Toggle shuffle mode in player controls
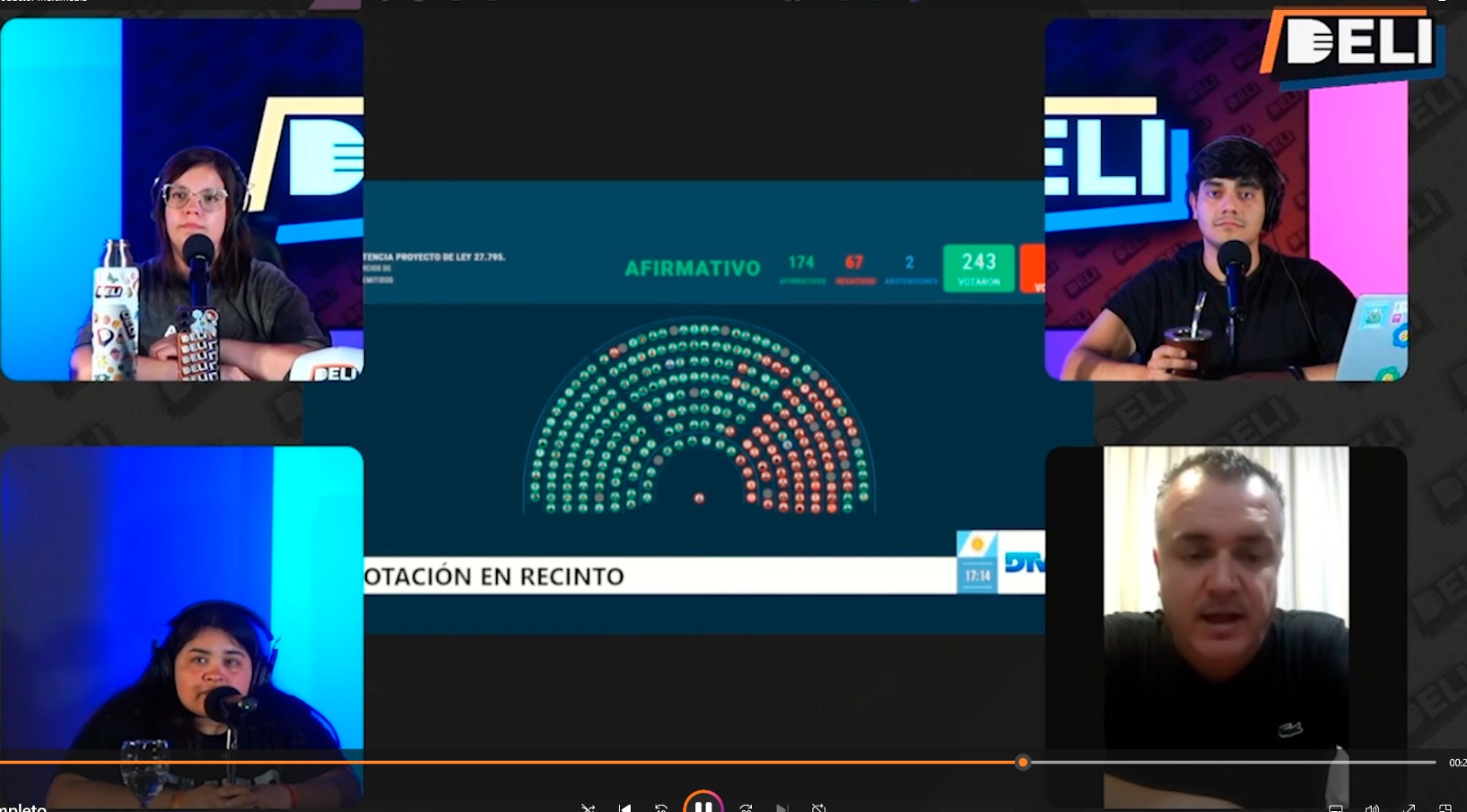This screenshot has height=812, width=1467. 588,808
